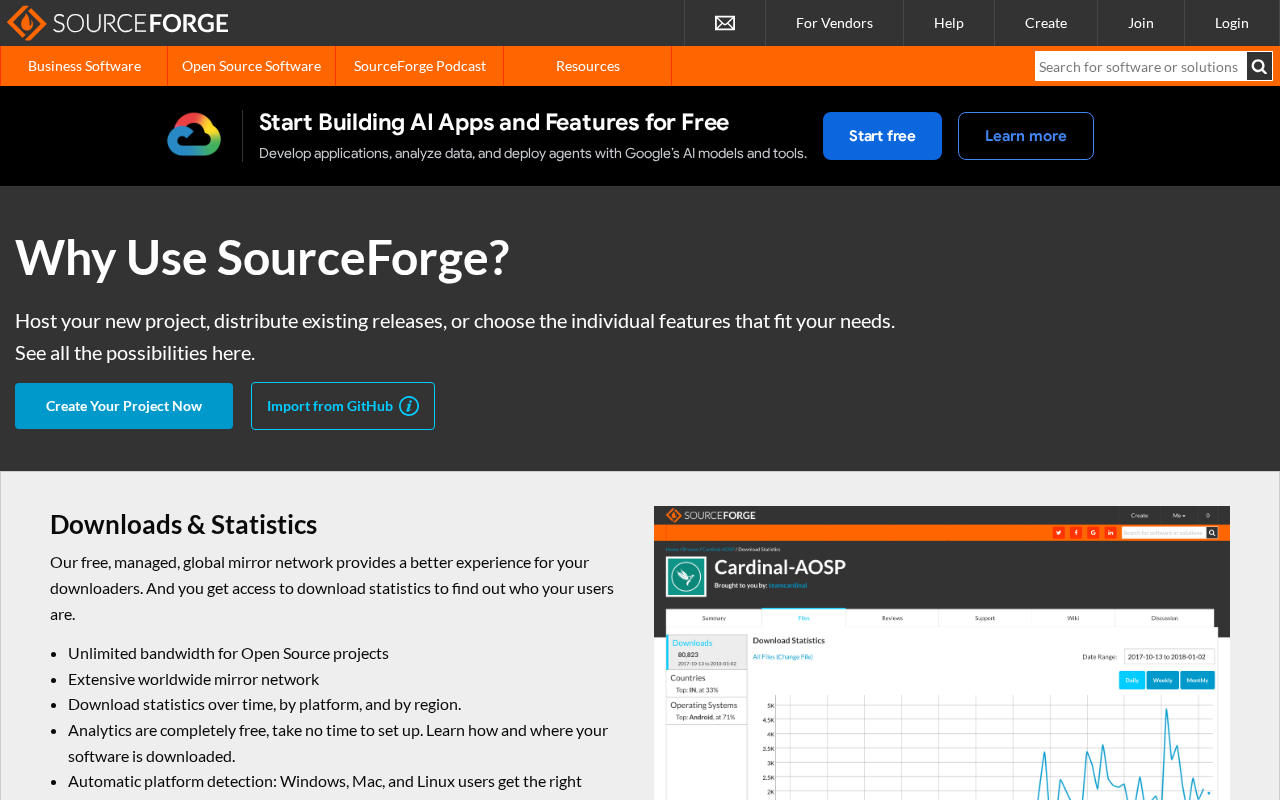Open the Open Source Software menu
The image size is (1280, 800).
252,66
